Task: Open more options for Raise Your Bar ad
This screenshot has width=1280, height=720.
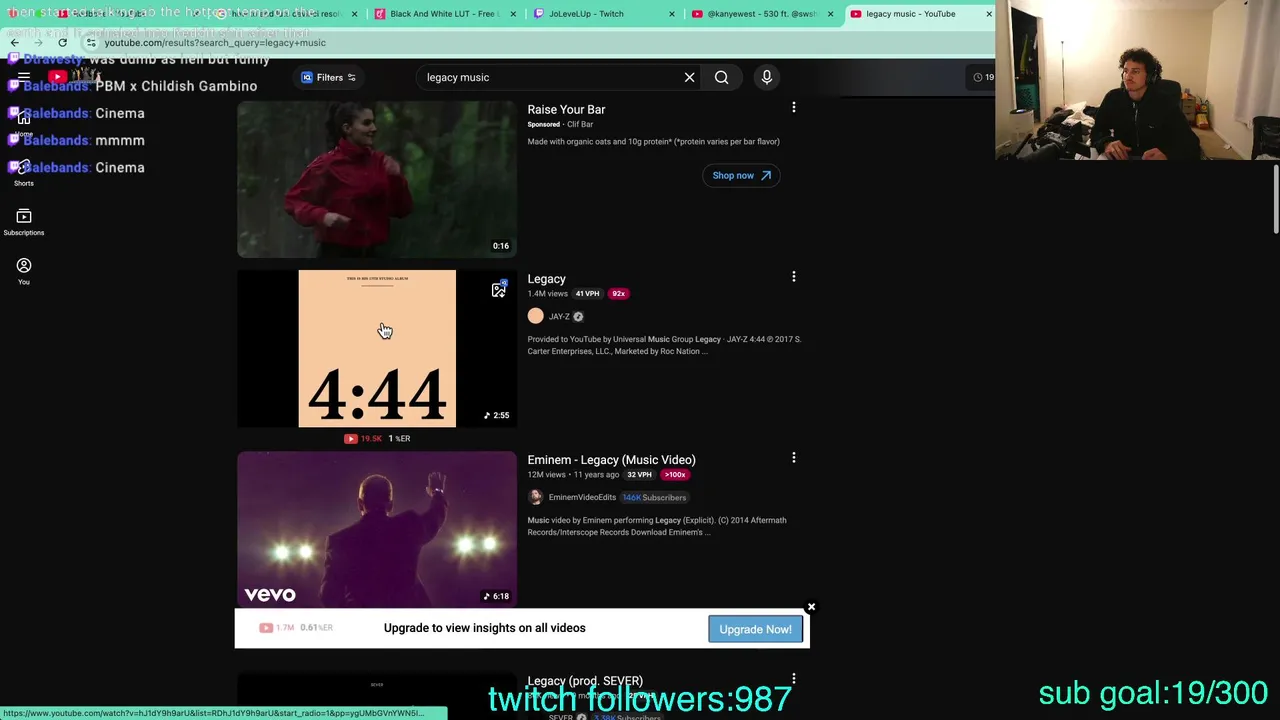Action: [794, 107]
